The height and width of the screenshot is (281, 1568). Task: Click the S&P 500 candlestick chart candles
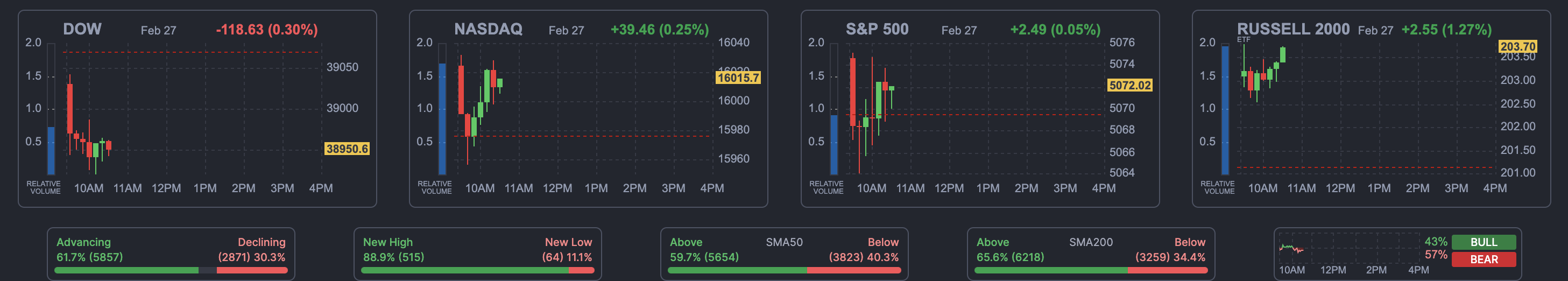pyautogui.click(x=872, y=113)
